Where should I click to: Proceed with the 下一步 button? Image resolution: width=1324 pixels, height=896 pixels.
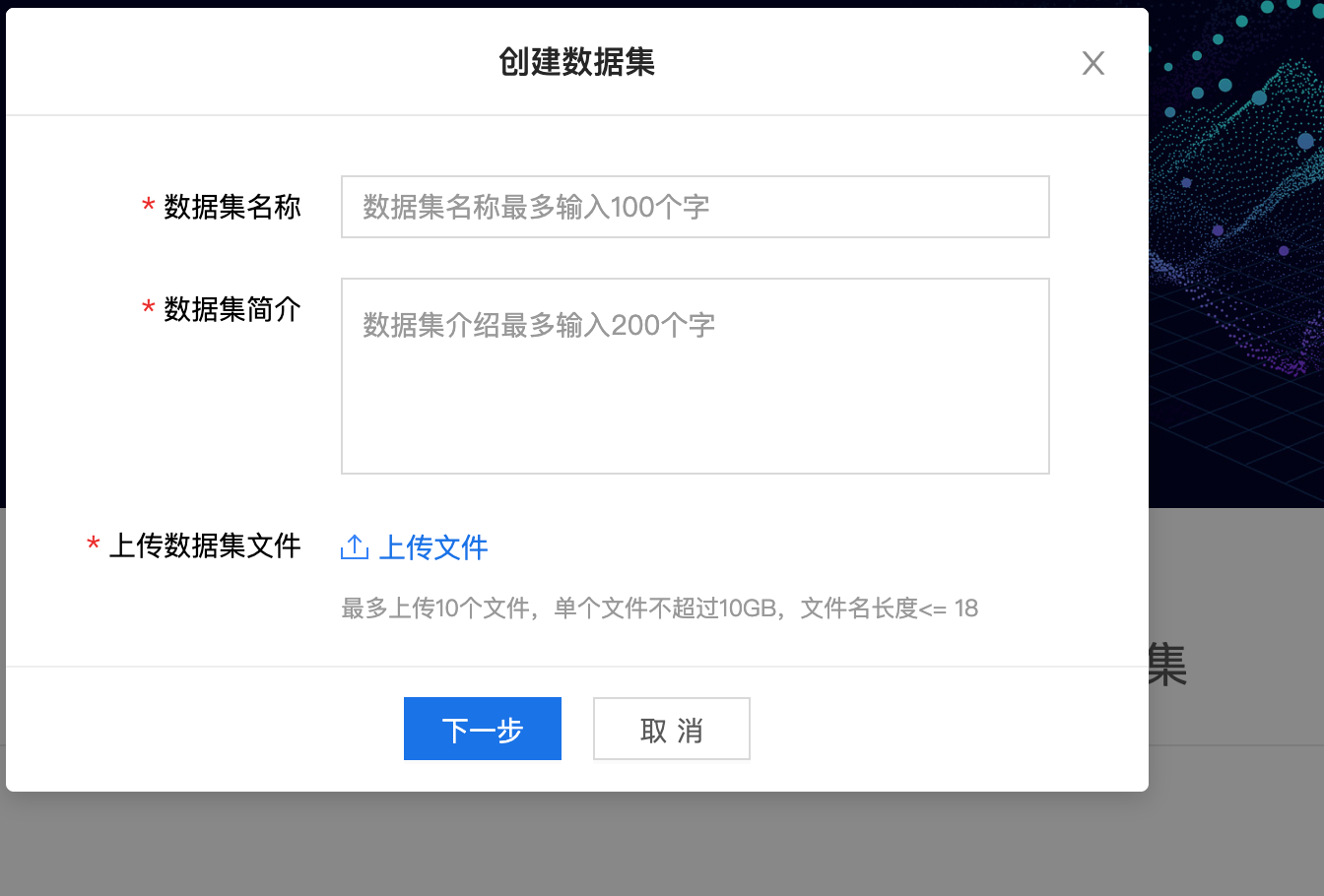(x=483, y=729)
